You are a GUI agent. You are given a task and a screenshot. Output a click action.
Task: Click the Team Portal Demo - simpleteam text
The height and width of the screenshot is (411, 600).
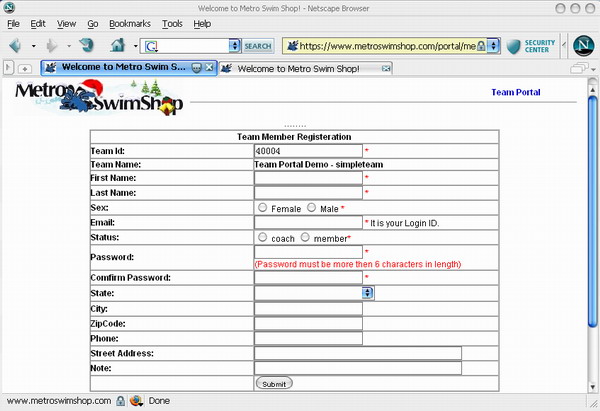pos(318,165)
